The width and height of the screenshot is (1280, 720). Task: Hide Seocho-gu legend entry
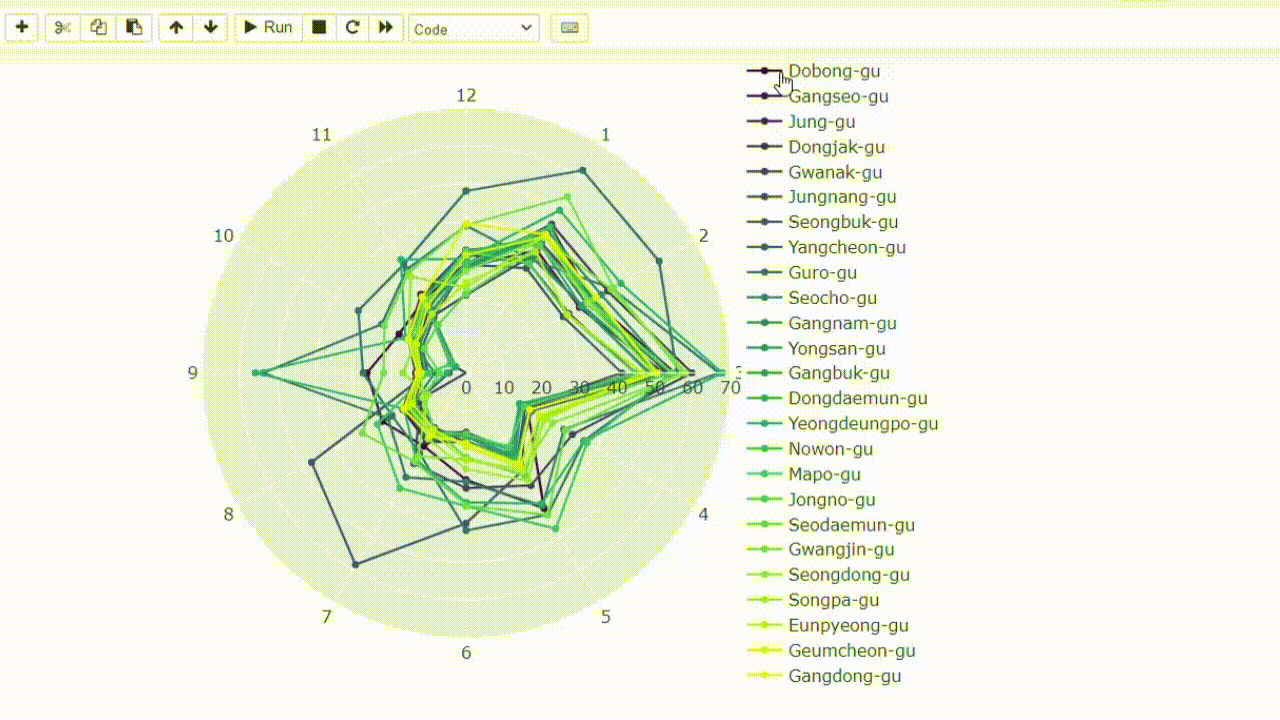(x=812, y=298)
